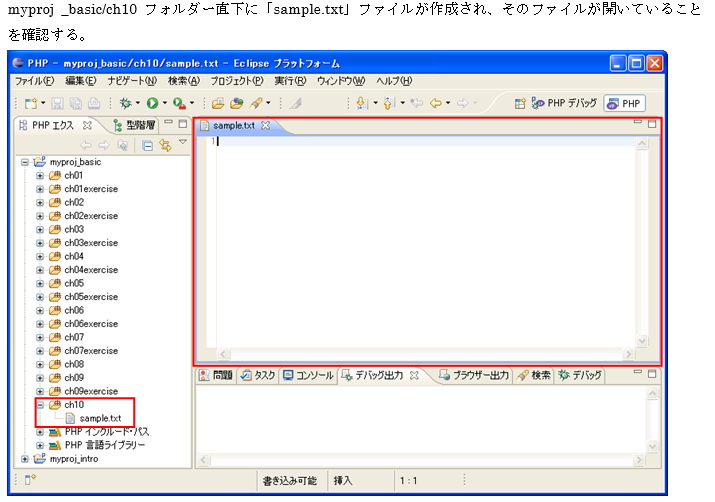Screen dimensions: 715x502
Task: Open the Search flashlight dropdown arrow
Action: pyautogui.click(x=268, y=103)
